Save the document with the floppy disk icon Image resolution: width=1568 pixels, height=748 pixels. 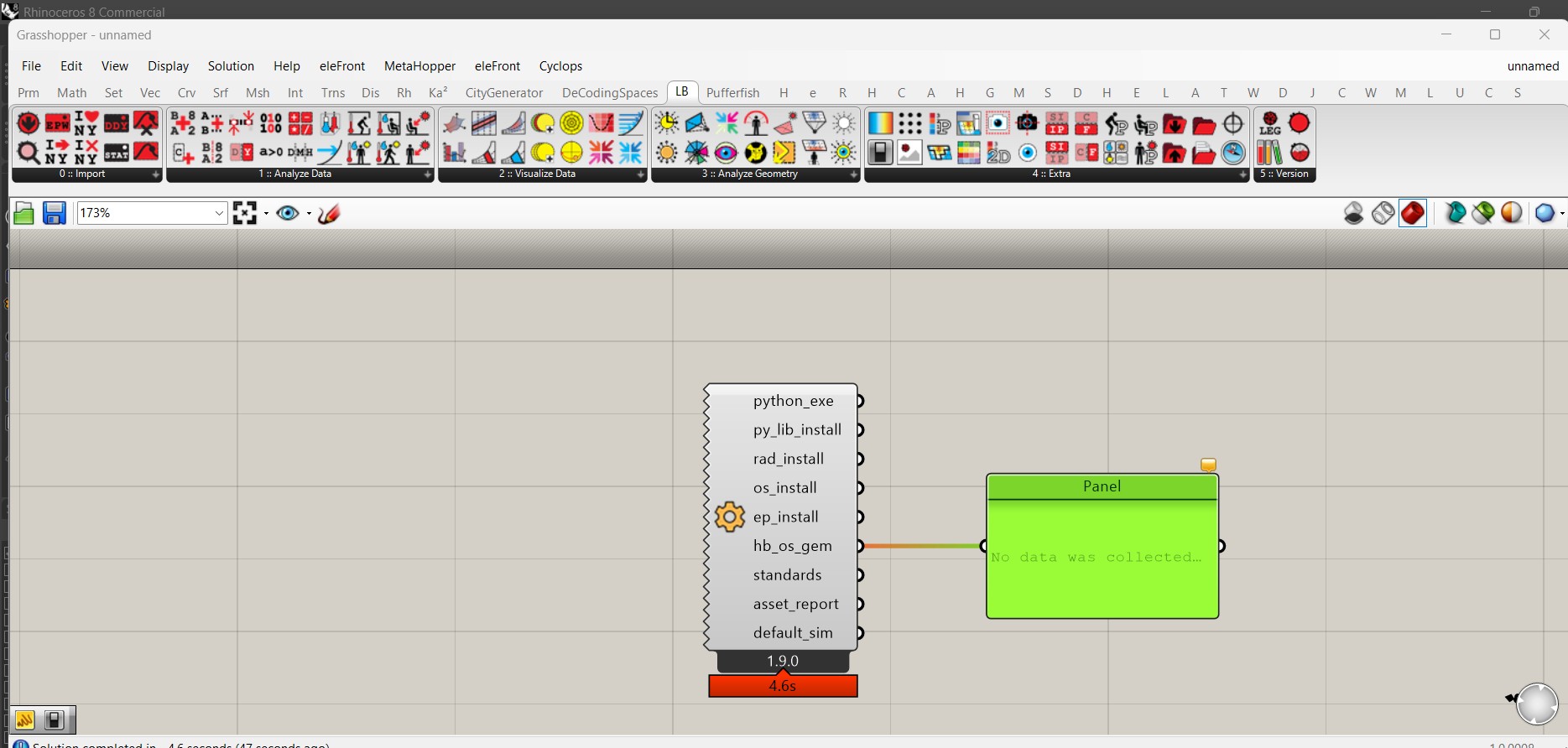[x=54, y=213]
